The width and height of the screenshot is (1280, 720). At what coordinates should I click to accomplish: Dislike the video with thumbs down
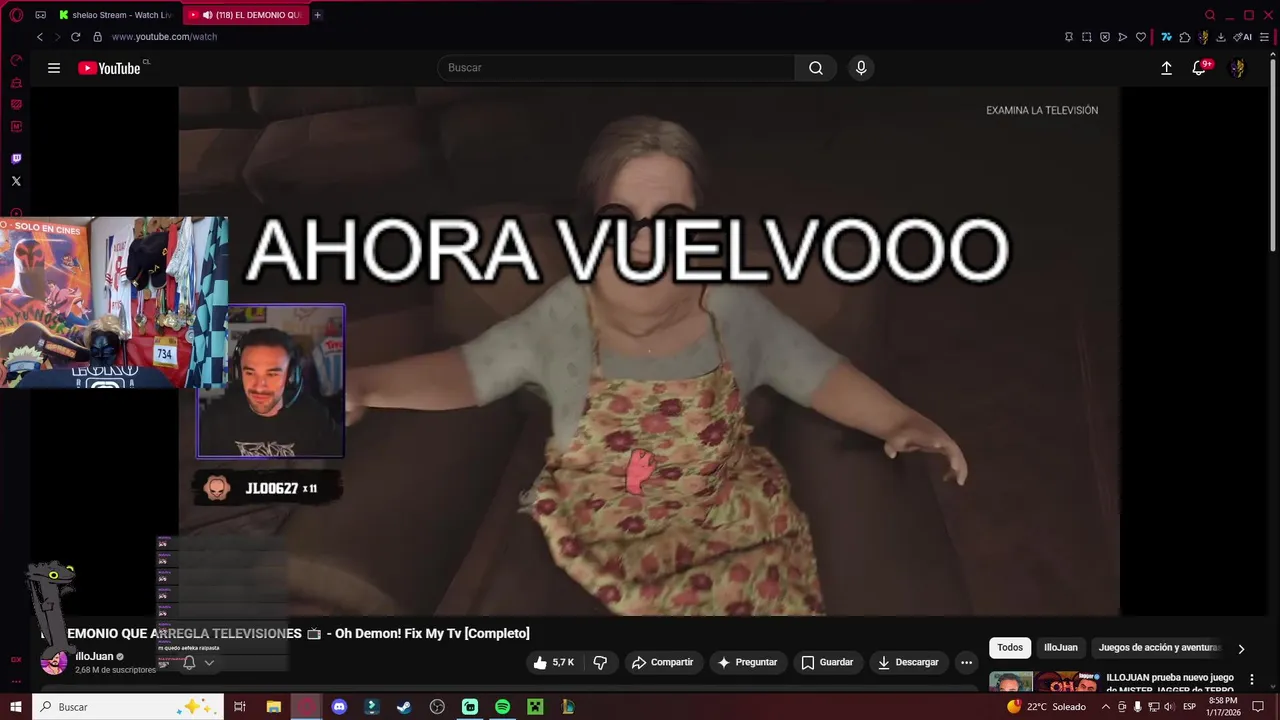(600, 662)
